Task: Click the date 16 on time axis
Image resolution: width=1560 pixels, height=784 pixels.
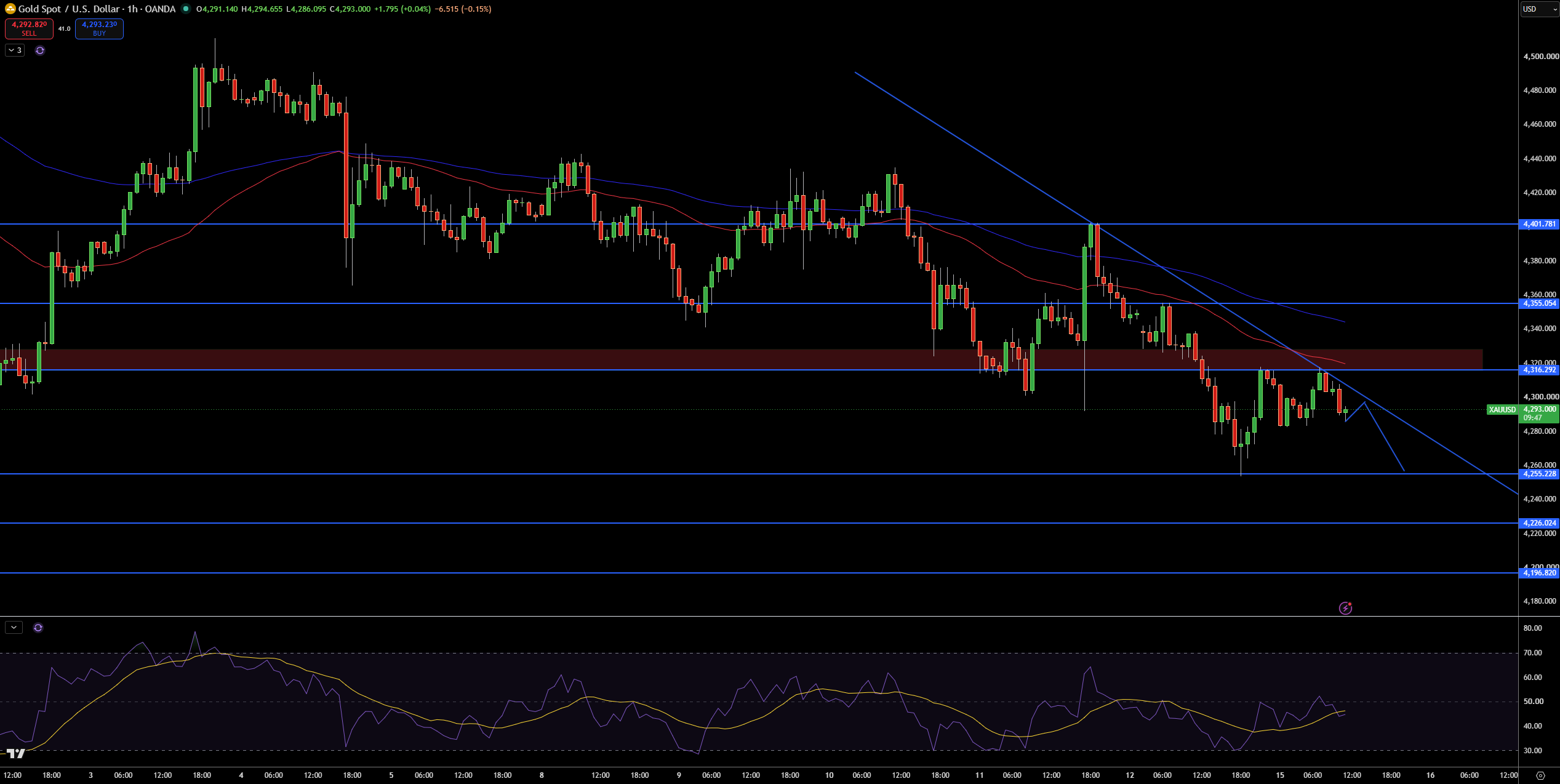Action: 1430,775
